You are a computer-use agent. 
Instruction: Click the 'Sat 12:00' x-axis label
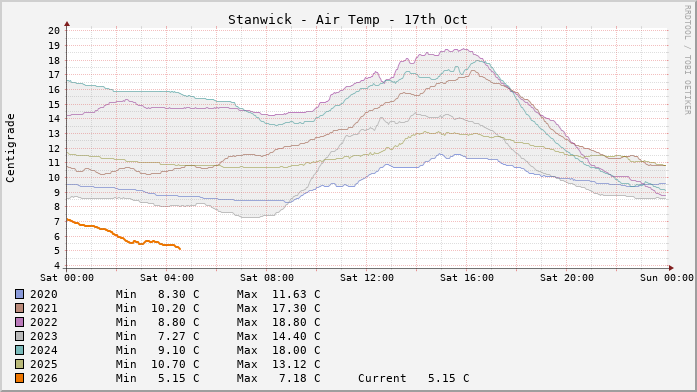(x=367, y=278)
